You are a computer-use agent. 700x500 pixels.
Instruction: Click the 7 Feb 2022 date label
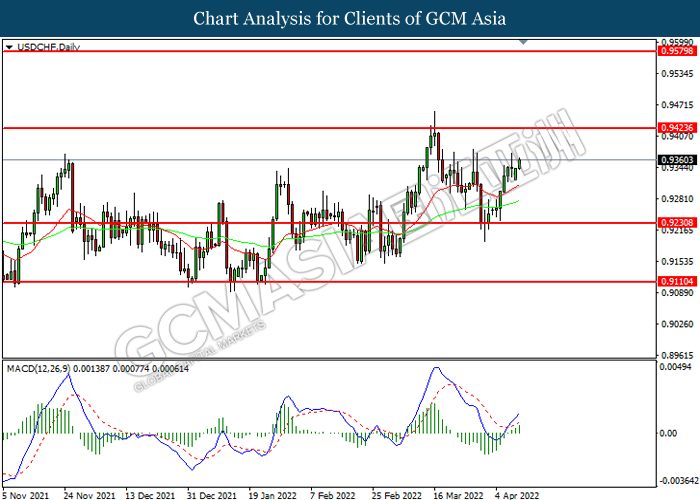tap(333, 495)
